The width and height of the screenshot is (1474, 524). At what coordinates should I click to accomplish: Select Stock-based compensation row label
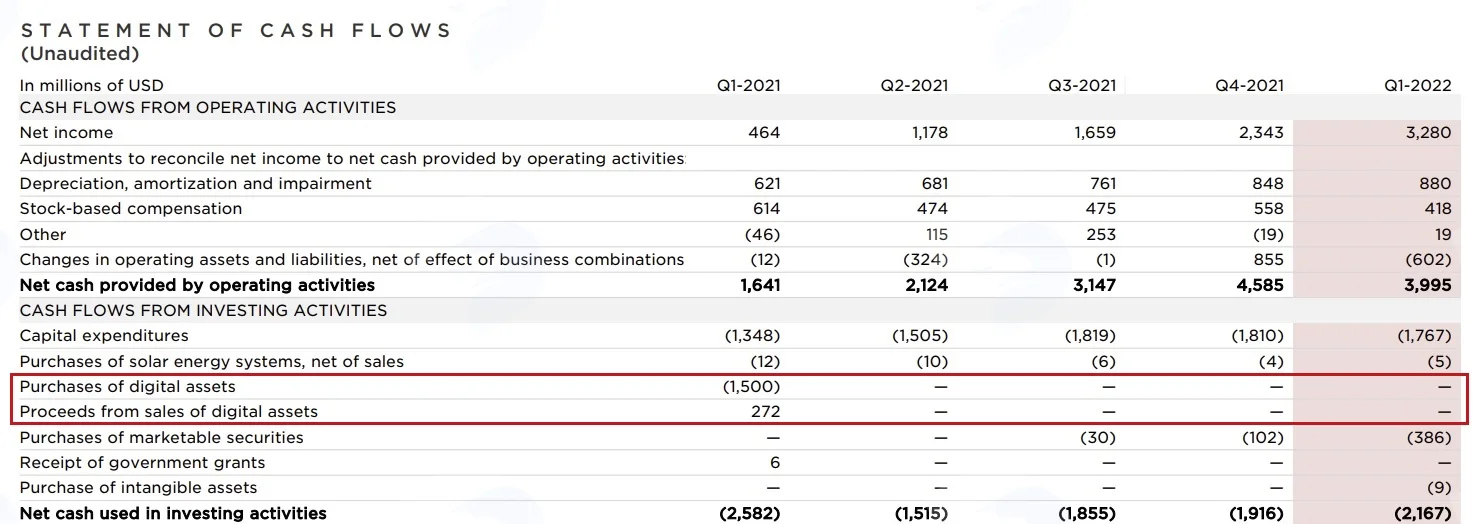tap(131, 209)
